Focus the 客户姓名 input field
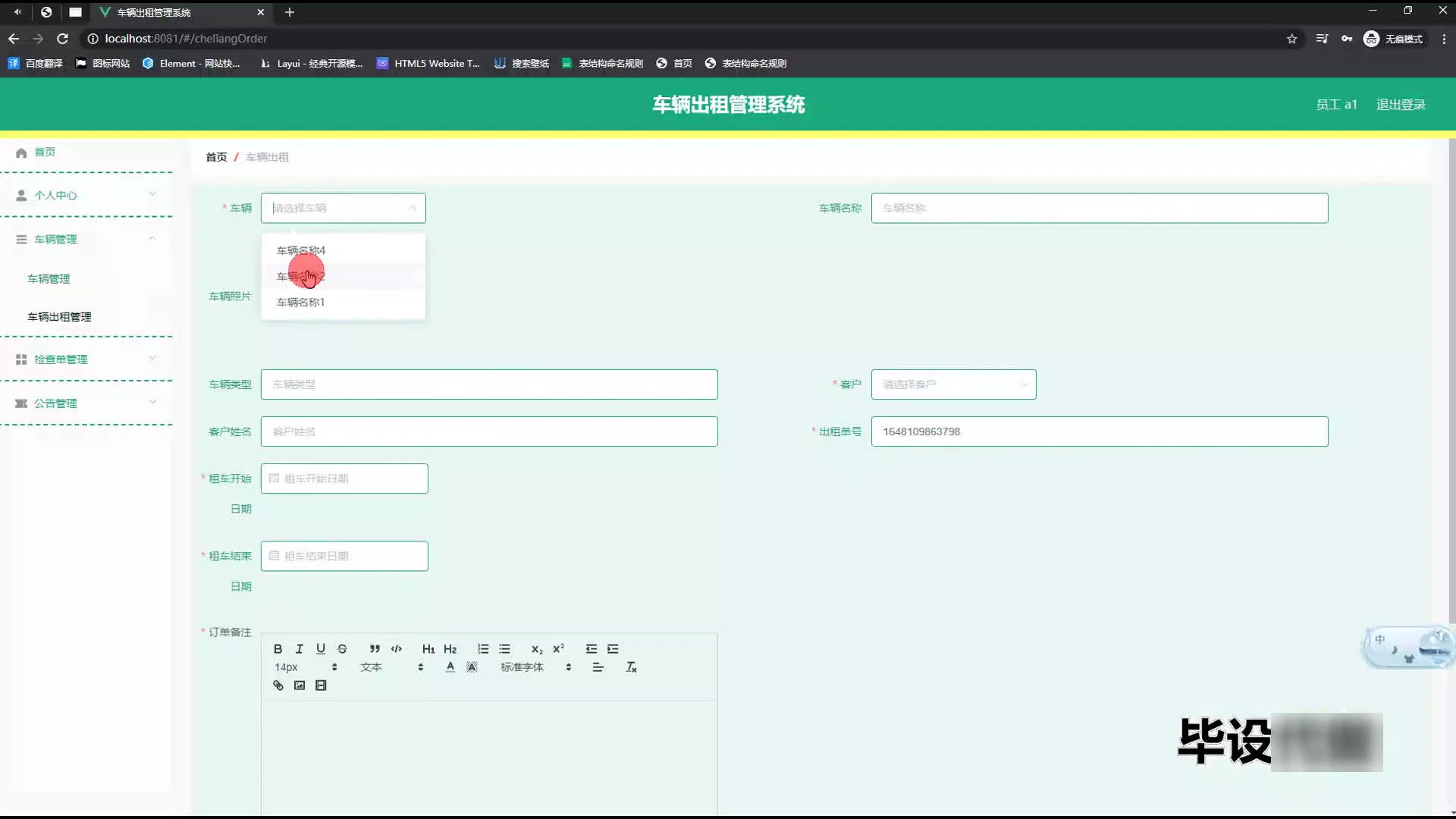1456x819 pixels. [x=489, y=431]
